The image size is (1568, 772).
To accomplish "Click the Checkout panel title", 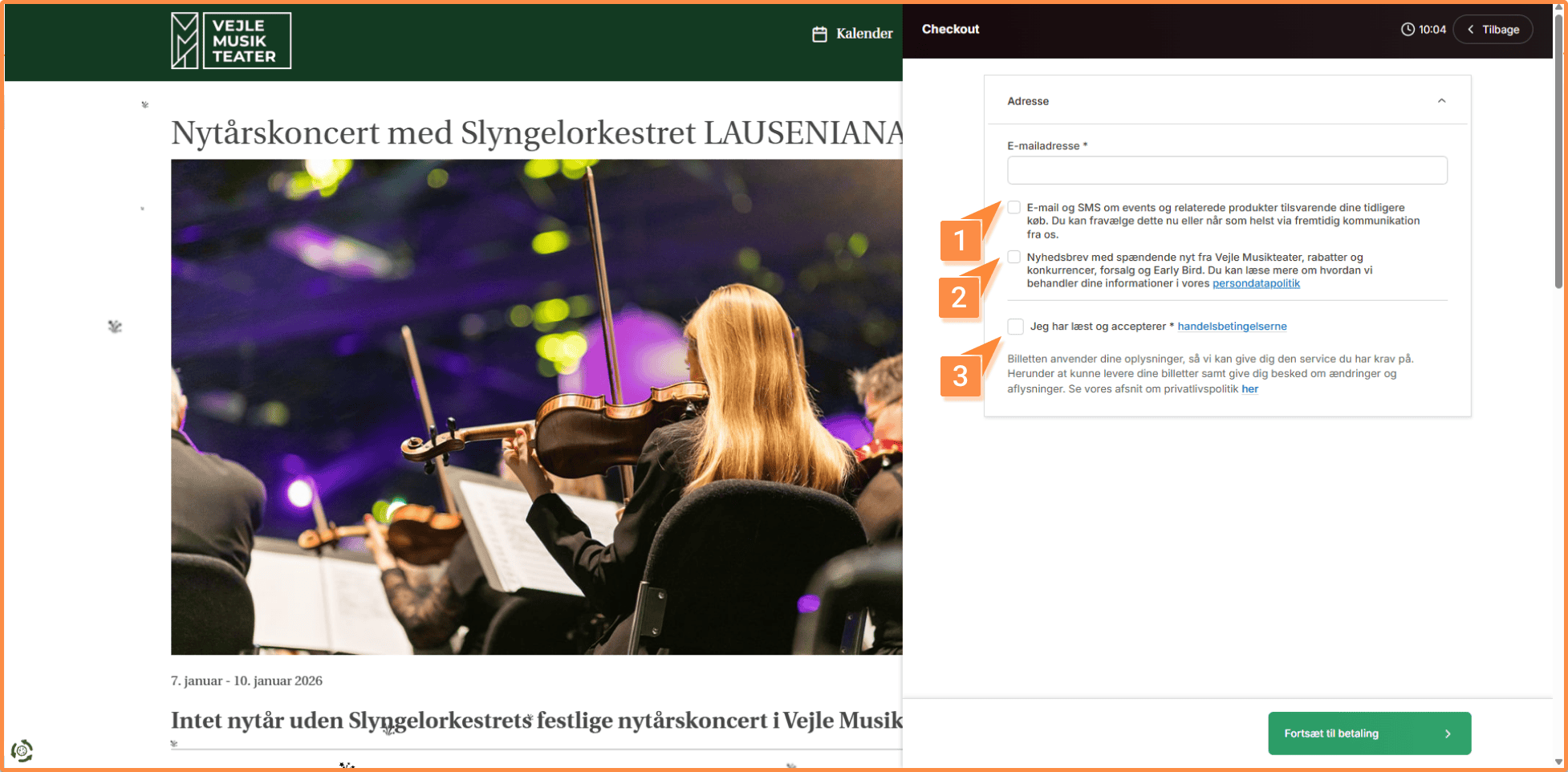I will (x=950, y=29).
